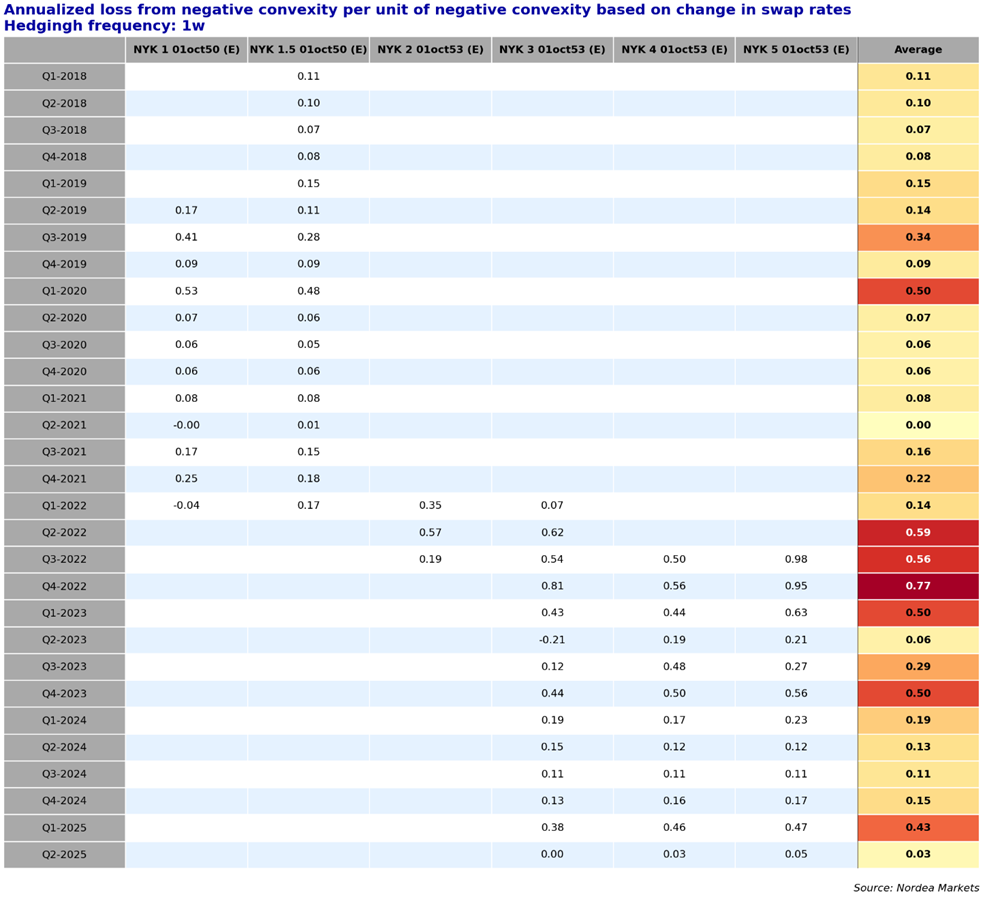Click the "Q3-2020" row label

[65, 345]
